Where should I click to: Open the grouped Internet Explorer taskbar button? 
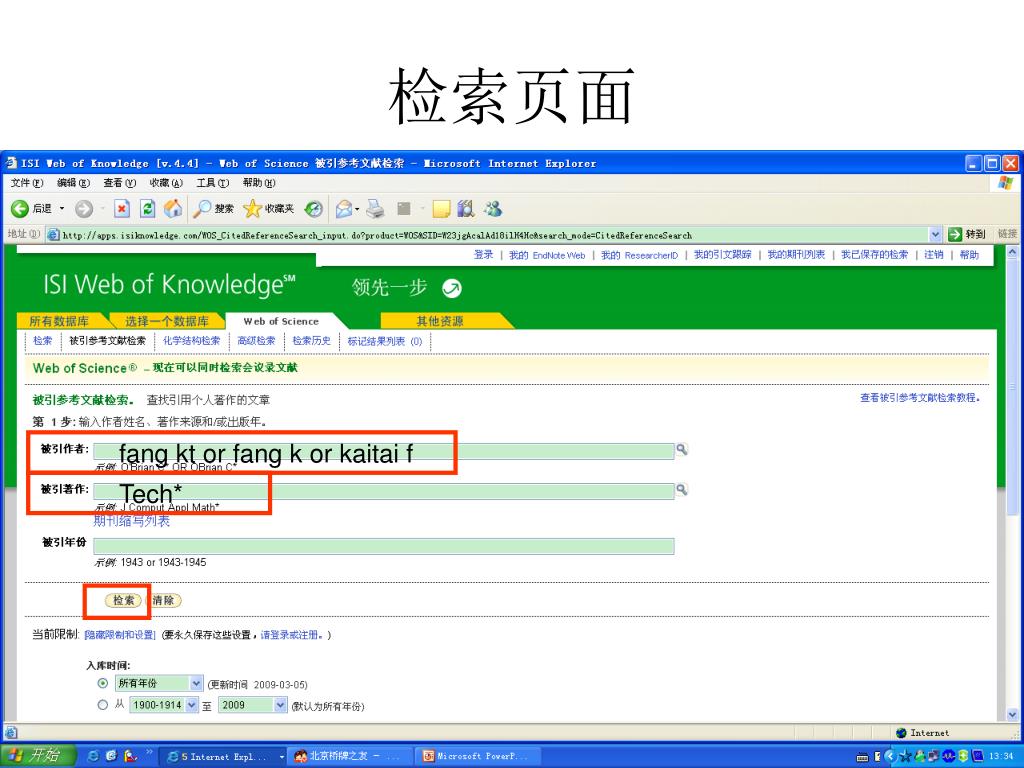pos(222,756)
